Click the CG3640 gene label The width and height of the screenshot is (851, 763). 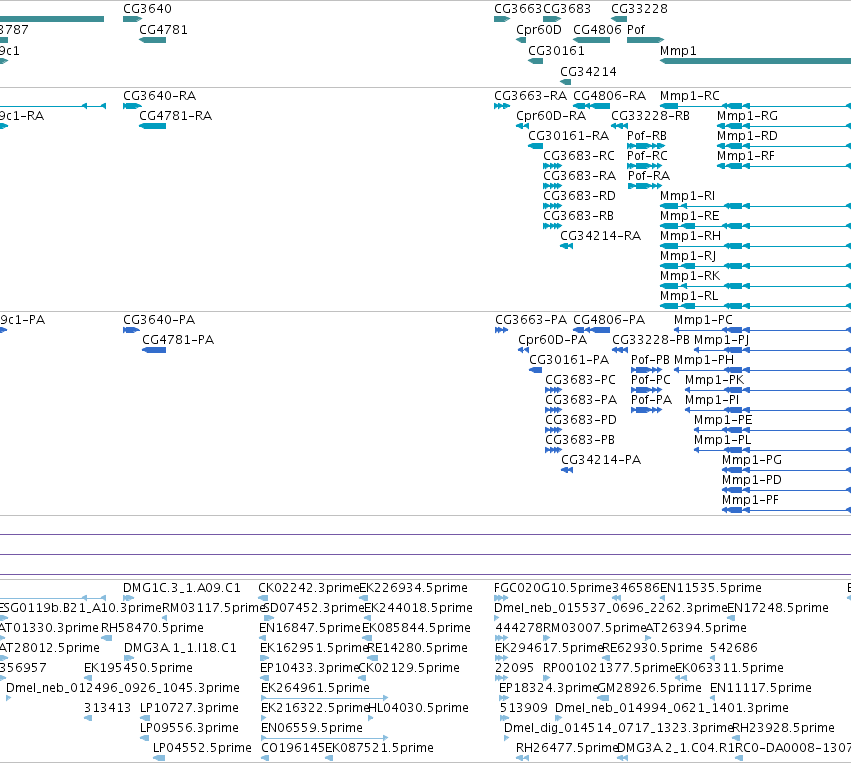[147, 9]
